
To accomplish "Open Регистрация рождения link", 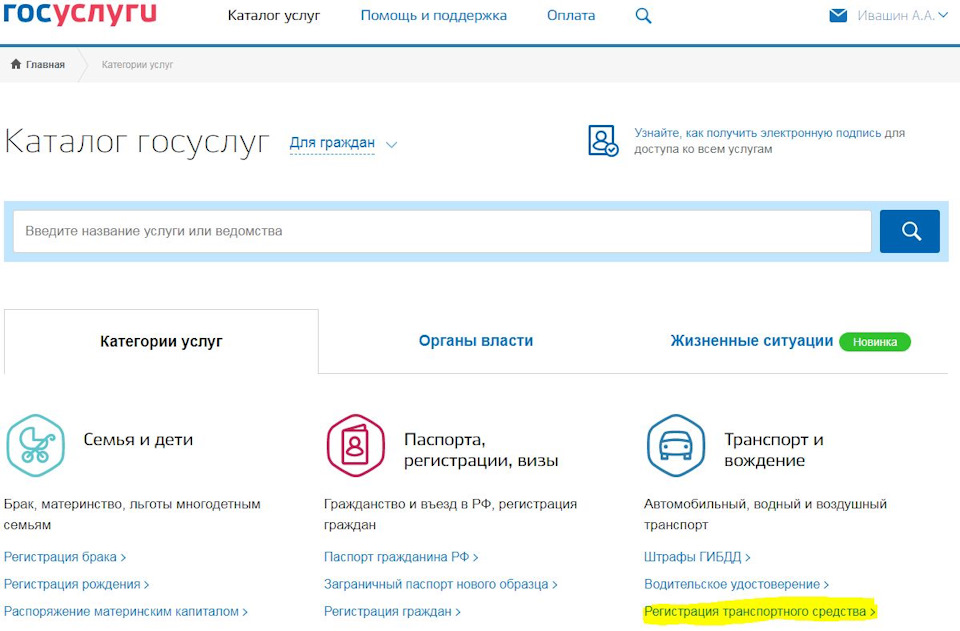I will (77, 584).
